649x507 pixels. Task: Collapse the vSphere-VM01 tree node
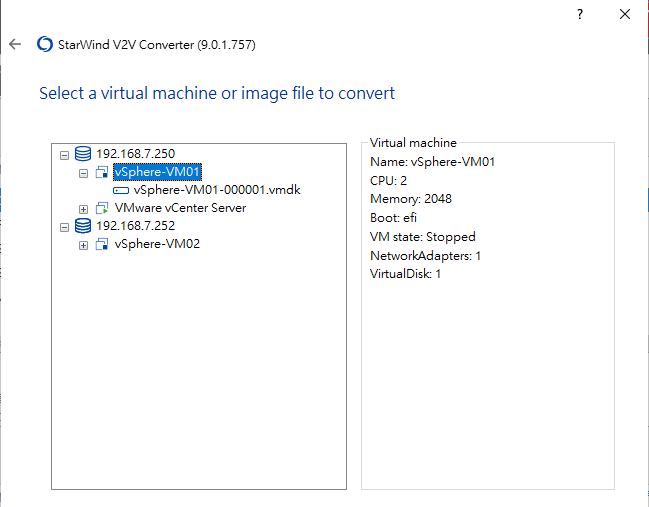click(84, 173)
